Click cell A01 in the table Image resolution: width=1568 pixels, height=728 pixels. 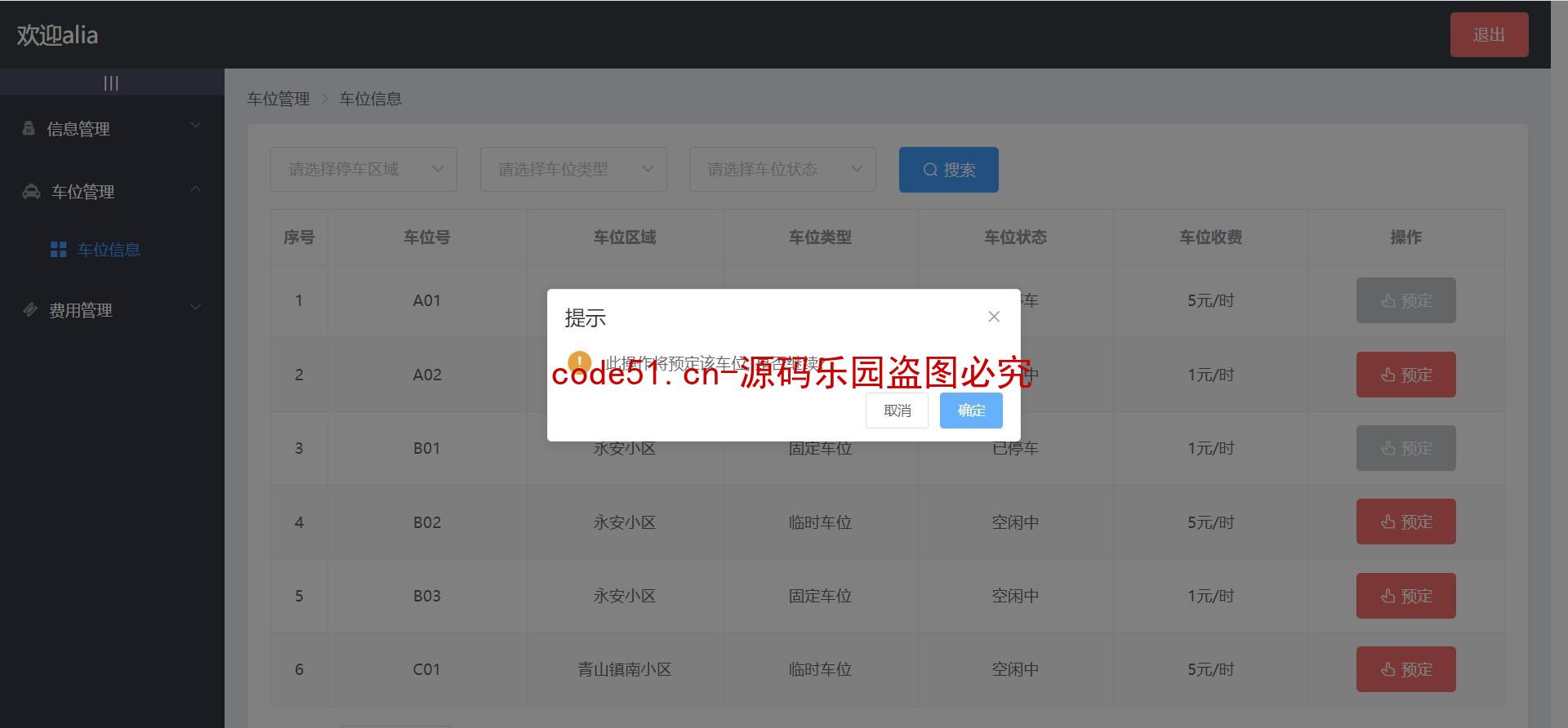[427, 300]
